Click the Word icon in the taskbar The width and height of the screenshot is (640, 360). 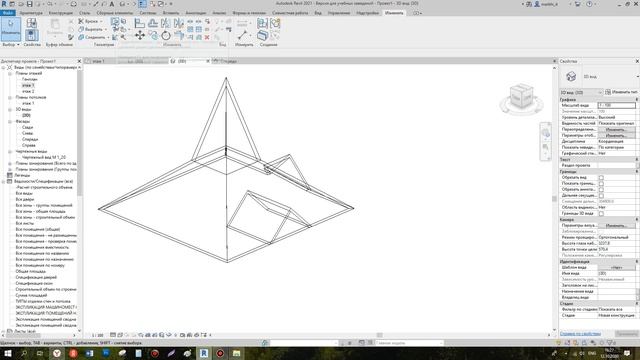coord(89,353)
